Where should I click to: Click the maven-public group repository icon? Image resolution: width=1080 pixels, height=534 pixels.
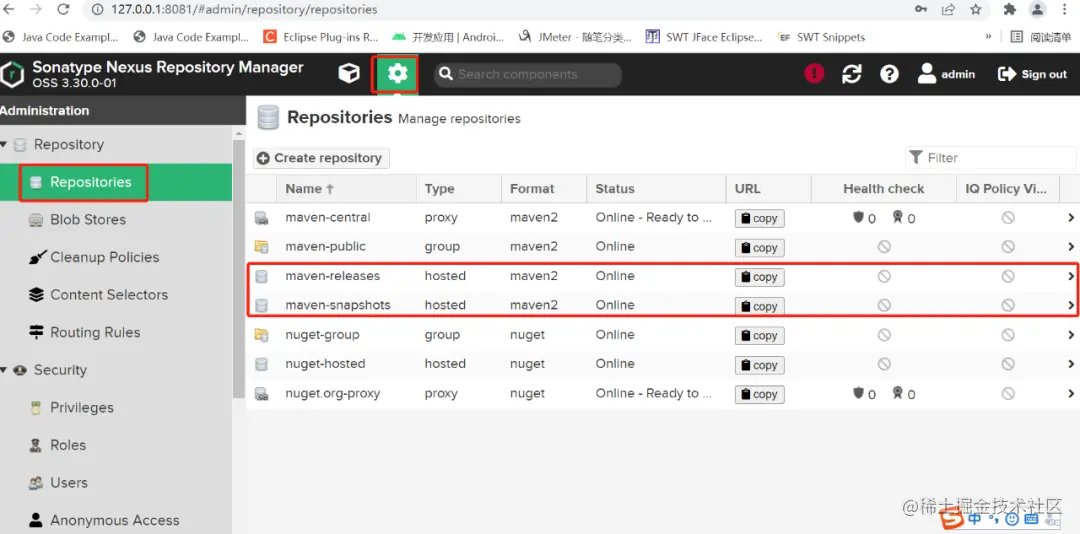(261, 247)
